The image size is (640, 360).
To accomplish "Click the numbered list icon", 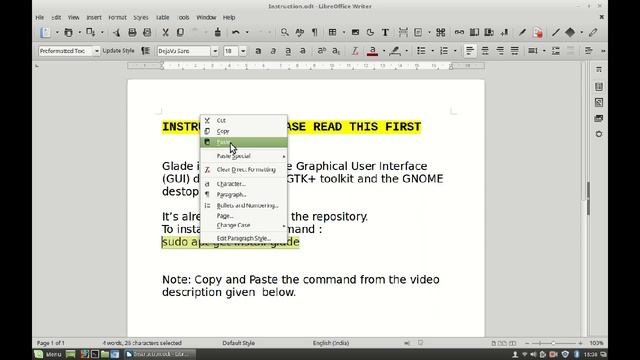I will [x=444, y=51].
